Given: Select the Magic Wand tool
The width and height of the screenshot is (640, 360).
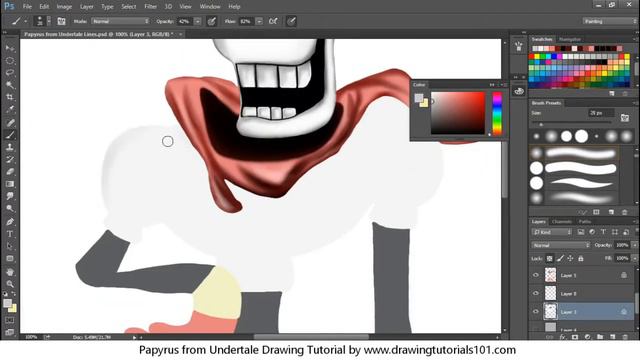Looking at the screenshot, I should coord(10,85).
